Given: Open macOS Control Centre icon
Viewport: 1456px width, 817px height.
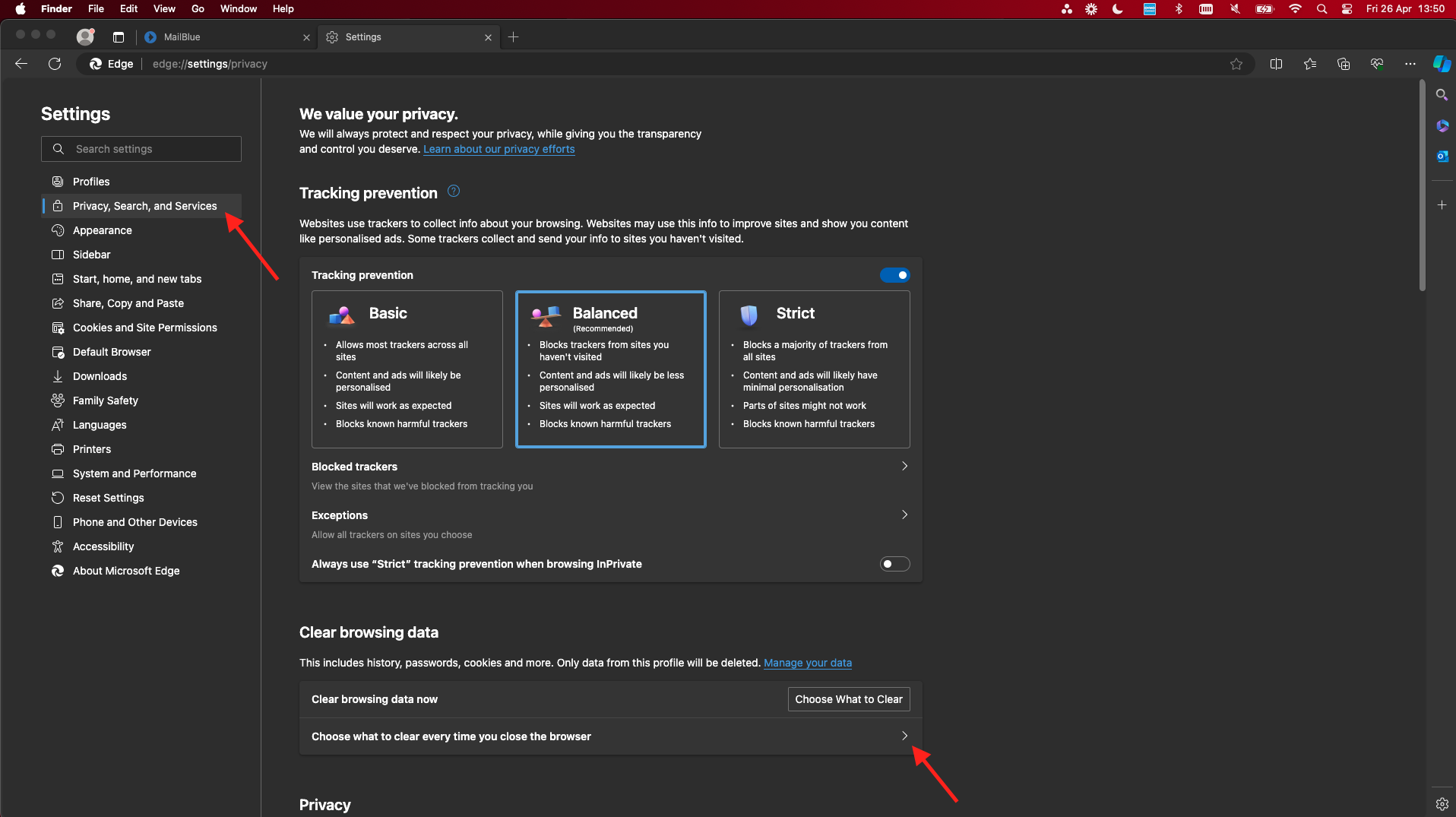Looking at the screenshot, I should pos(1347,9).
